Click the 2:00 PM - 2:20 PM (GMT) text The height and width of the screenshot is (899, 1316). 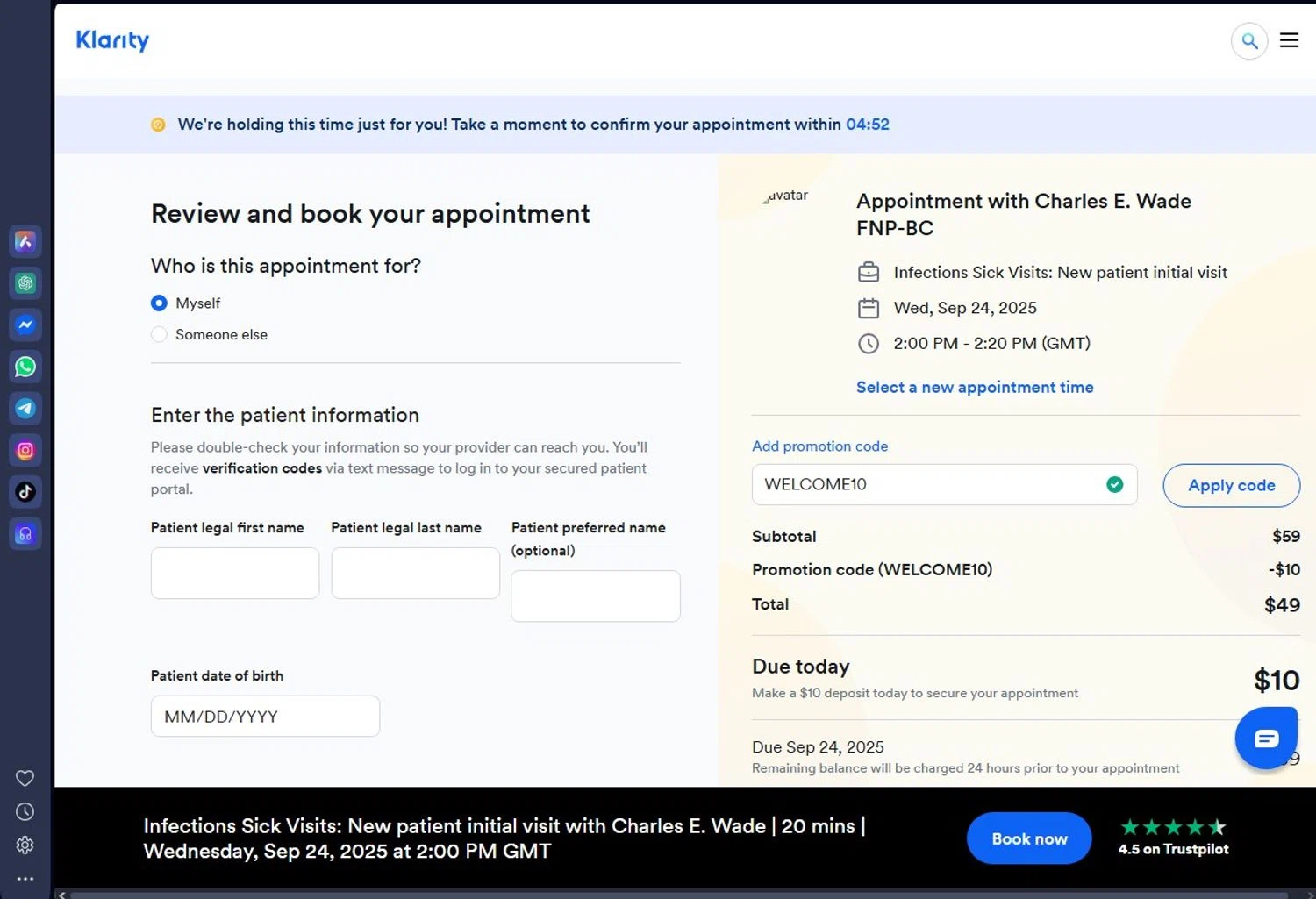point(991,344)
